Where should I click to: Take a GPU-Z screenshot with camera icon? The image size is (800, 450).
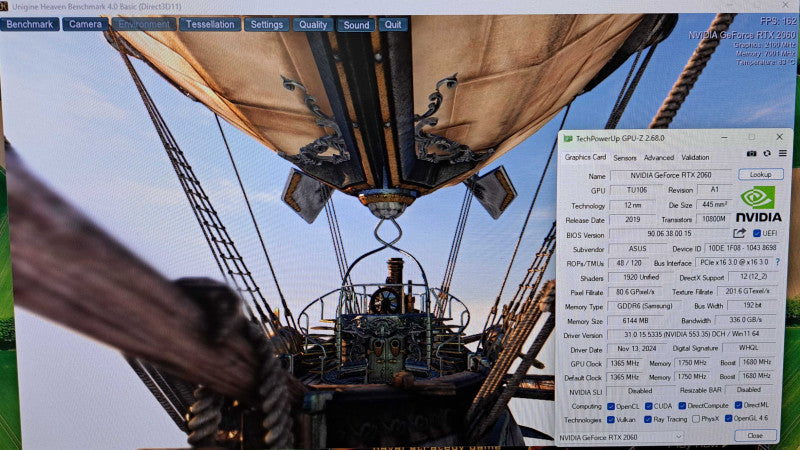(751, 153)
